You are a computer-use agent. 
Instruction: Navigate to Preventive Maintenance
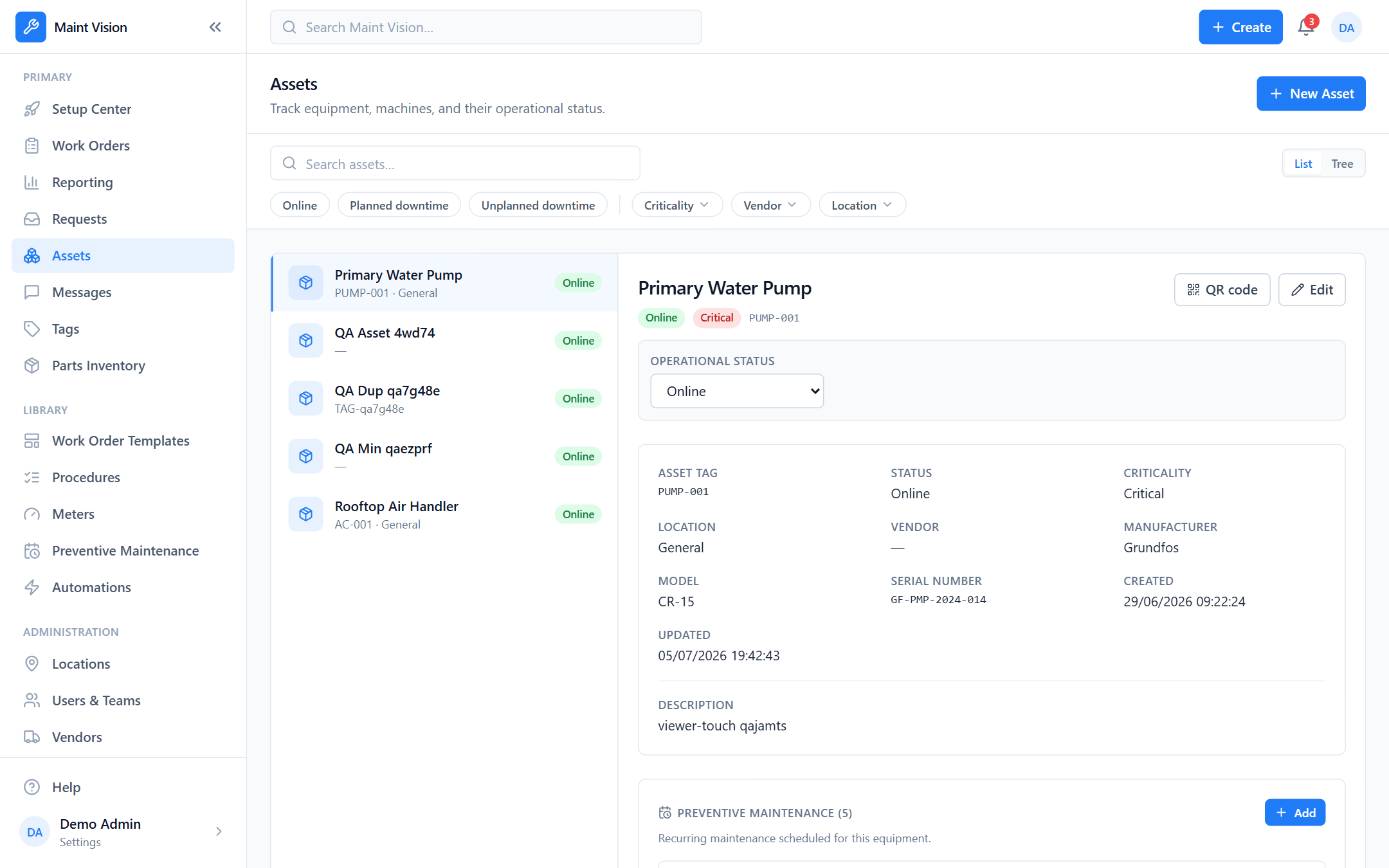[x=123, y=551]
